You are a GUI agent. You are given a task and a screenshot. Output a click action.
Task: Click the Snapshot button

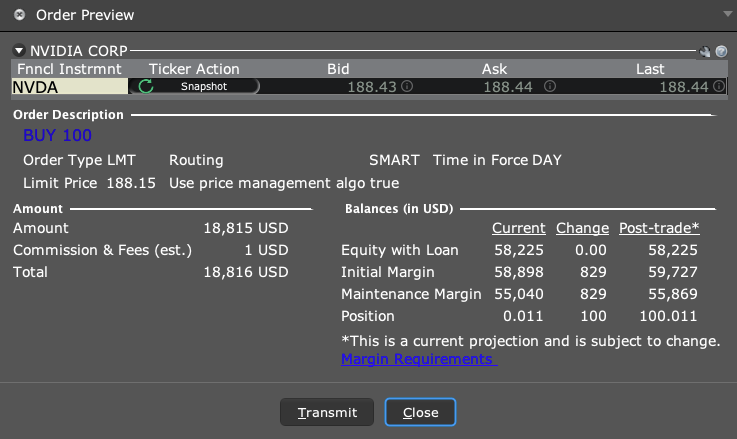[x=204, y=86]
